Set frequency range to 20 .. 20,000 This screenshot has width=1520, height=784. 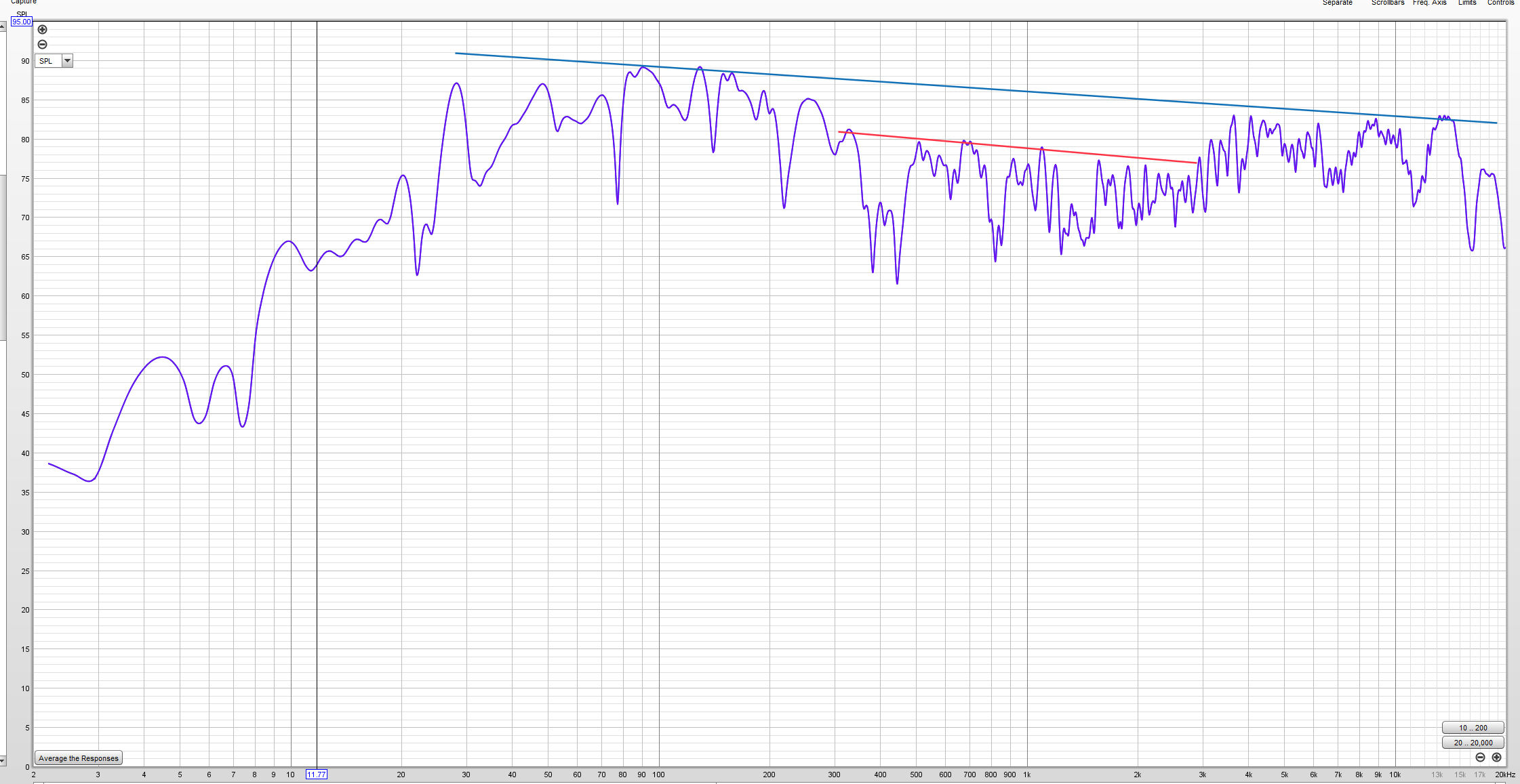pos(1473,743)
